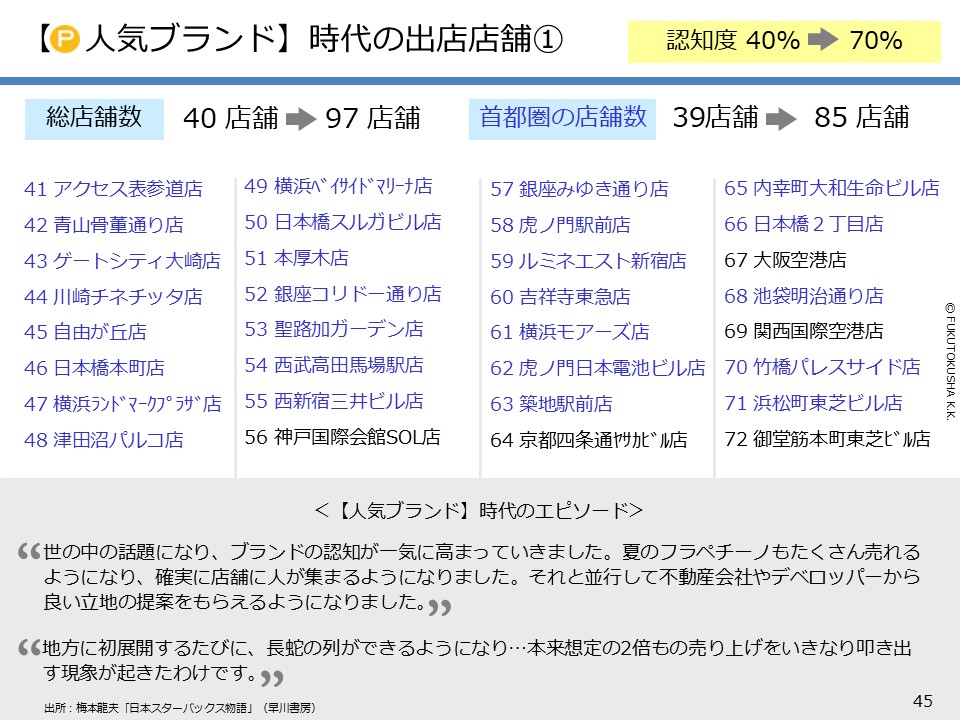
Task: Click the yellow 認知度 highlight box
Action: click(x=784, y=41)
